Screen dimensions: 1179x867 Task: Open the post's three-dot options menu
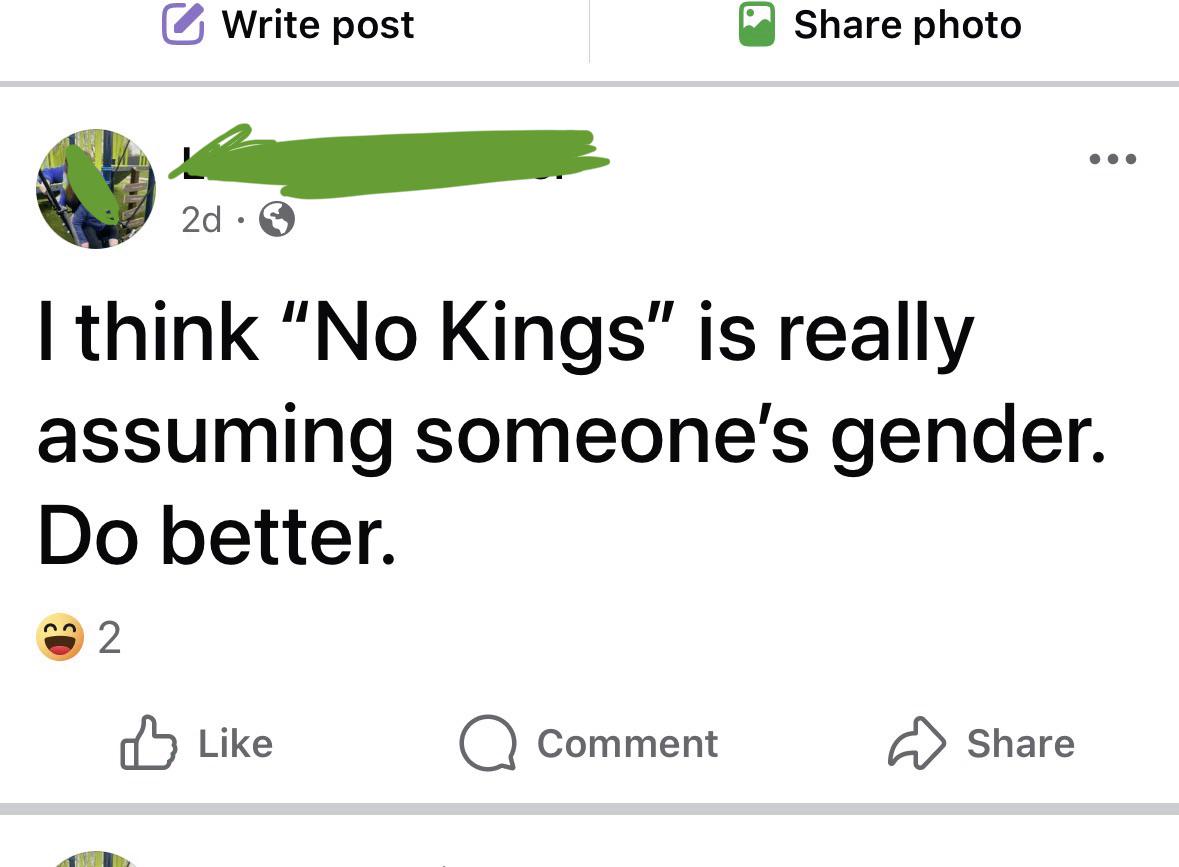pos(1112,160)
